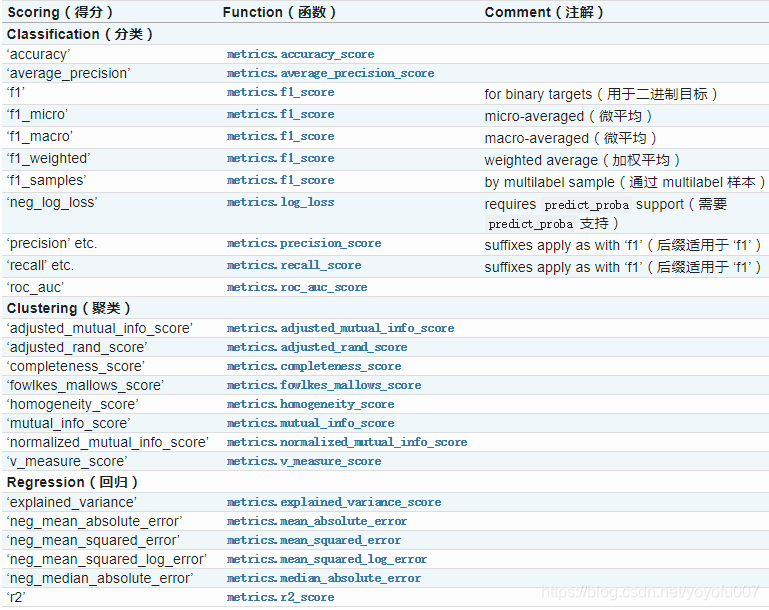Select the 'completeness_score' scoring cell
The height and width of the screenshot is (610, 769).
click(76, 366)
